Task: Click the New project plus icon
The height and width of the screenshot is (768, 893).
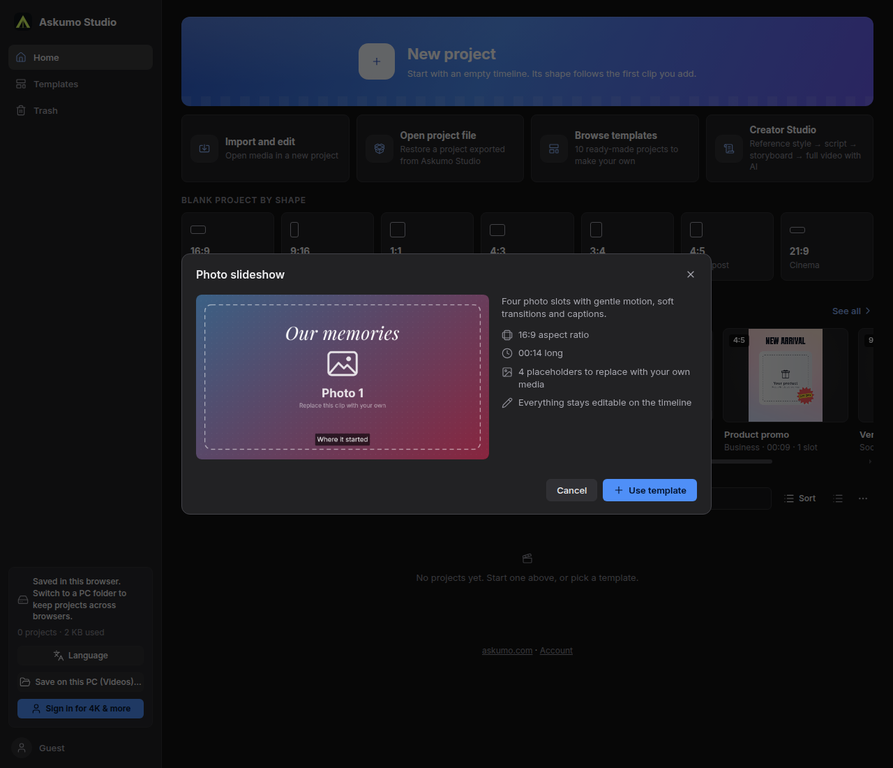Action: click(x=376, y=61)
